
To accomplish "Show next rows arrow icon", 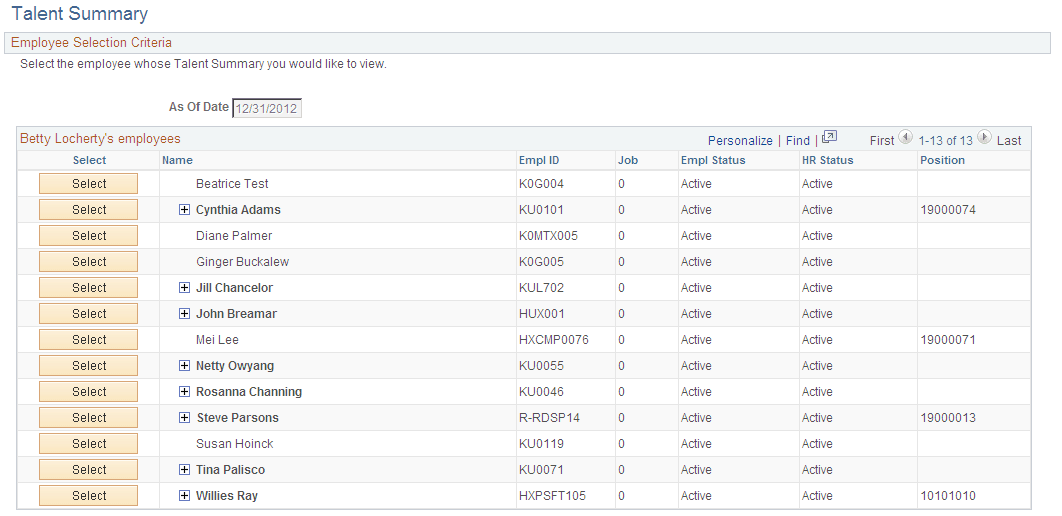I will point(985,137).
